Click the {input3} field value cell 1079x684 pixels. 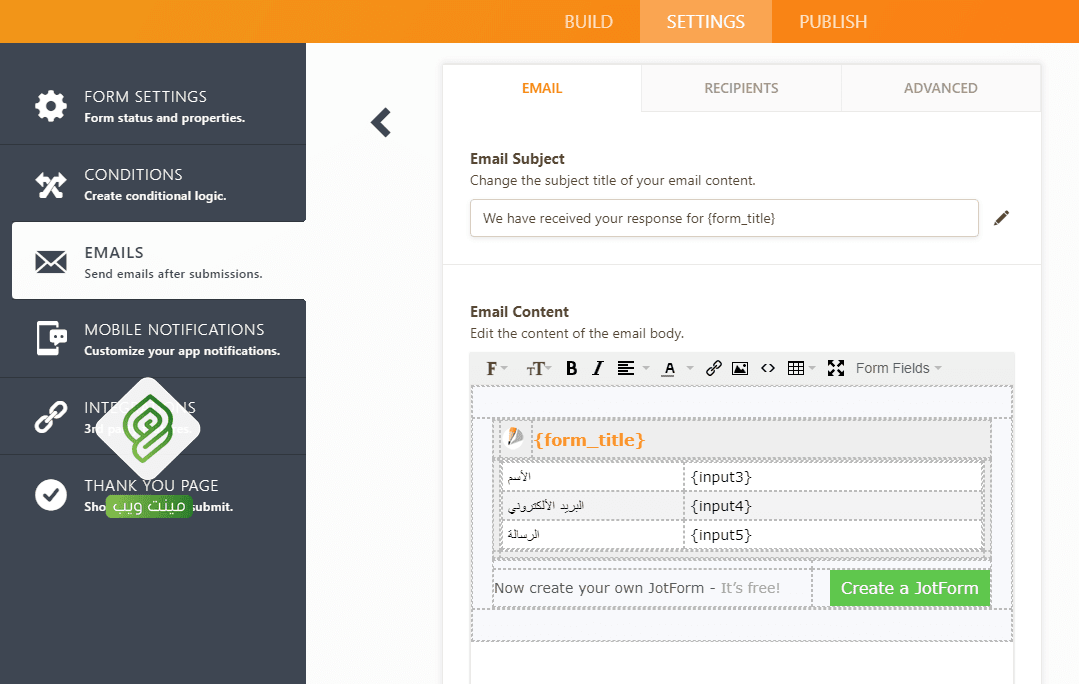[x=833, y=477]
